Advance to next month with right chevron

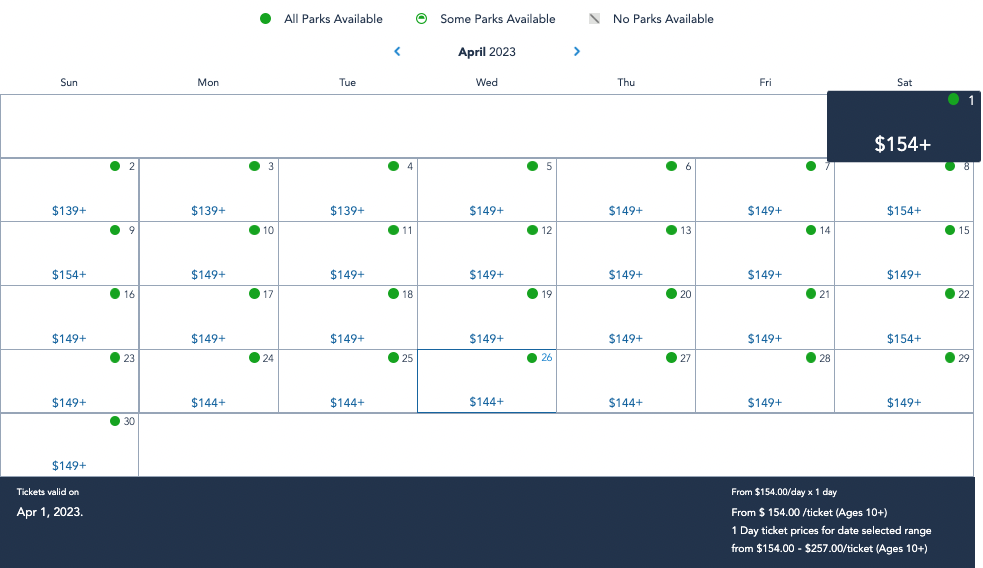[577, 51]
